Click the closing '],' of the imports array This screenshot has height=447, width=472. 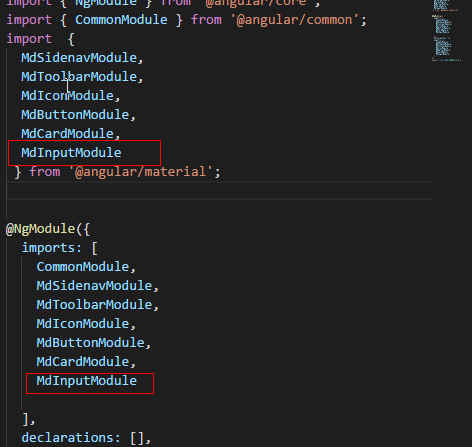coord(29,419)
